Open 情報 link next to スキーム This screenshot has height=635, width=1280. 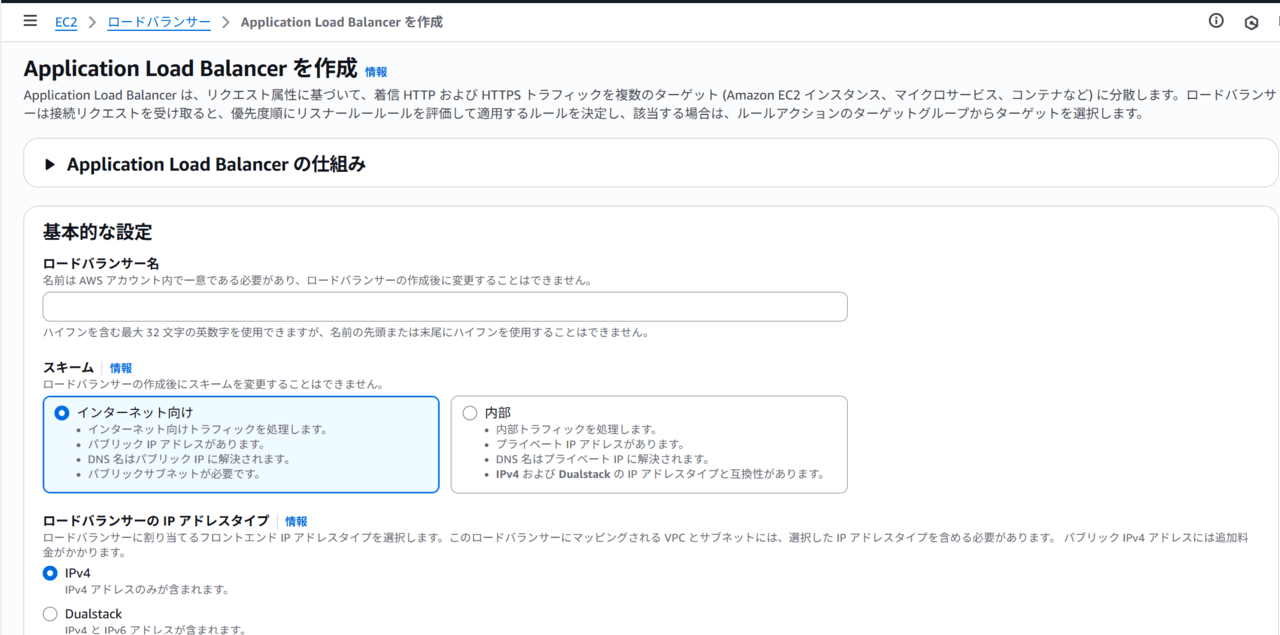point(121,368)
